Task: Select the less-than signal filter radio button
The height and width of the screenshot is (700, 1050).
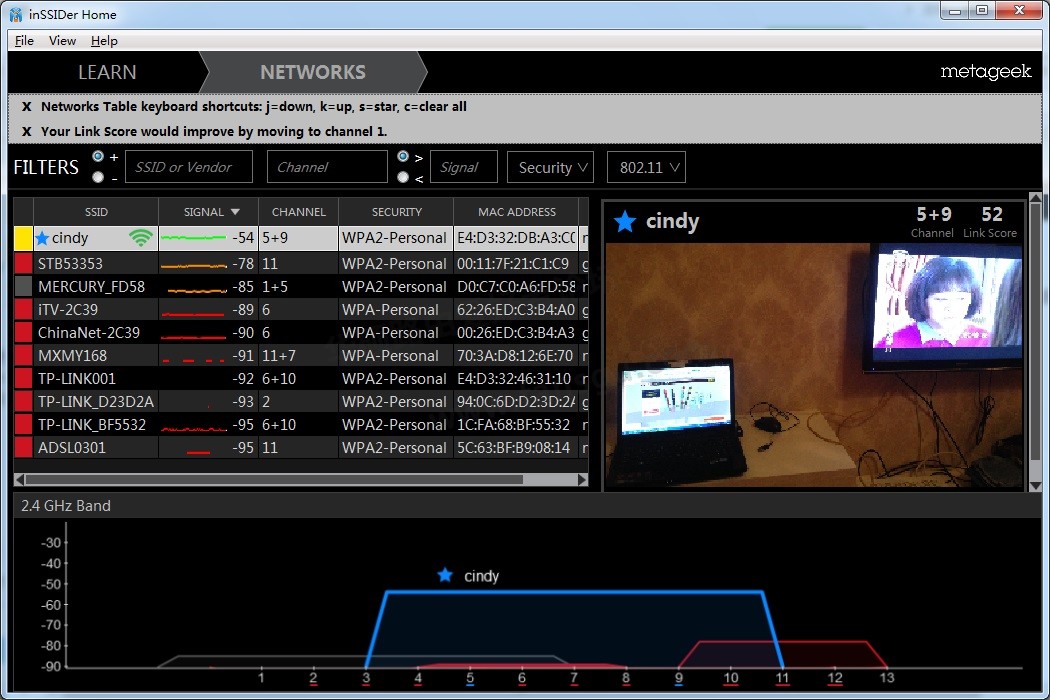Action: 403,178
